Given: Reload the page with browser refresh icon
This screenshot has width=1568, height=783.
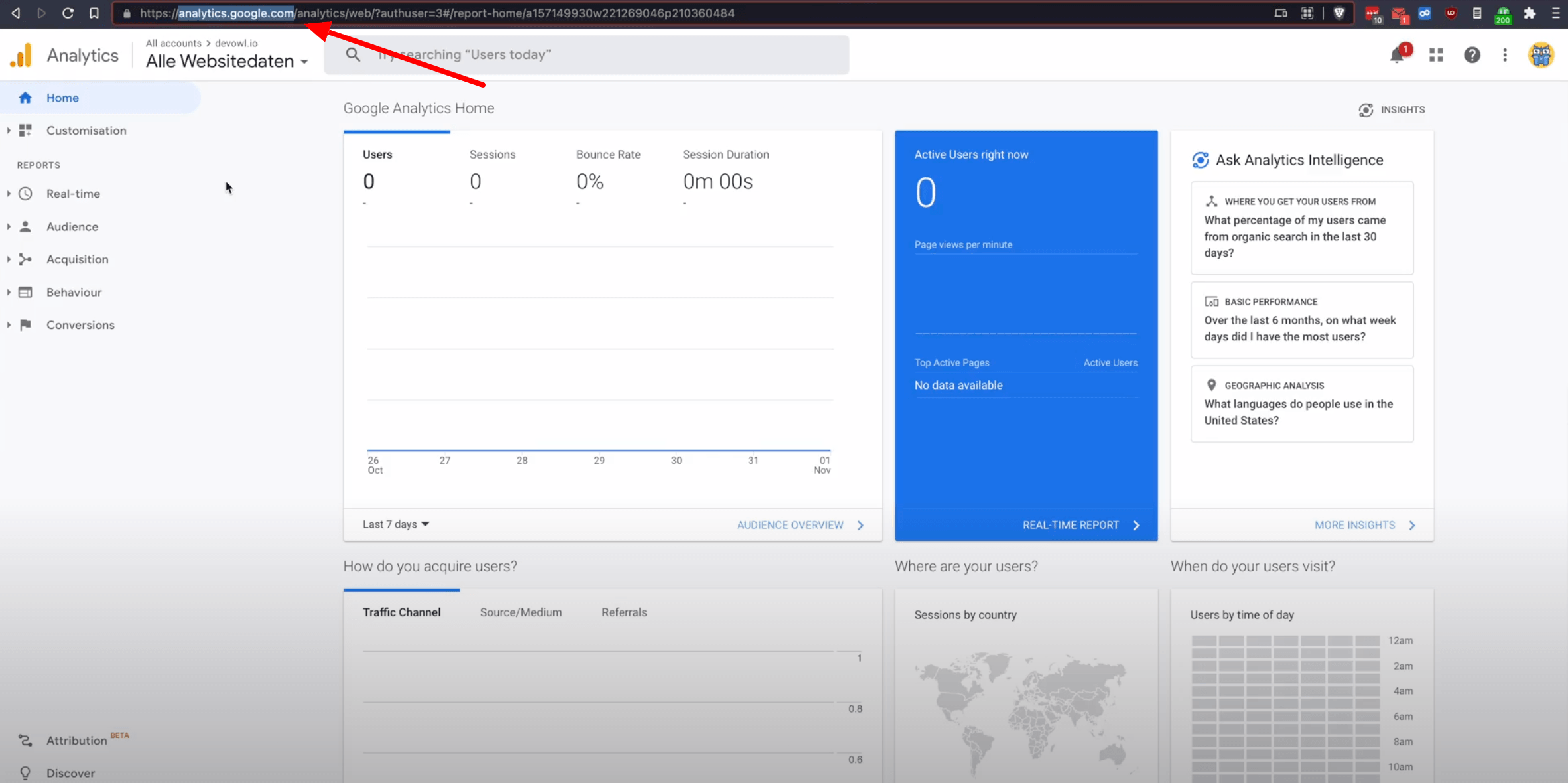Looking at the screenshot, I should (68, 13).
